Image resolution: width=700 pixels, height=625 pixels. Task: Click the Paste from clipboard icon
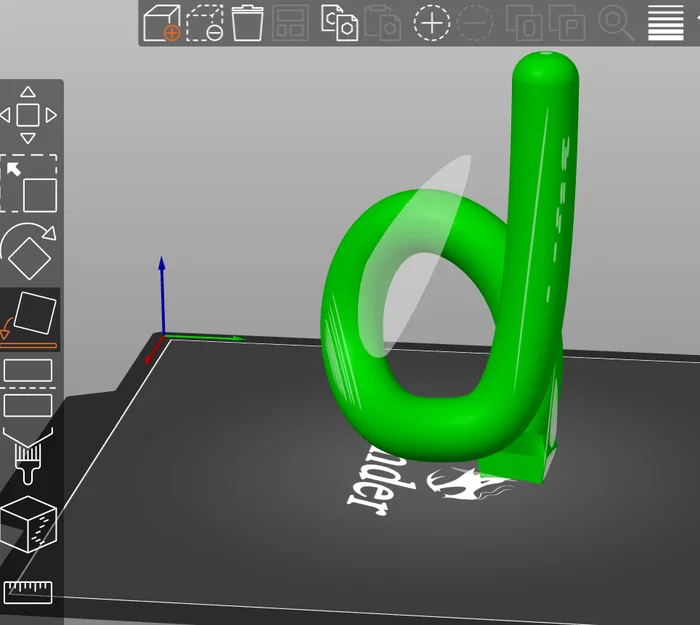click(x=383, y=23)
